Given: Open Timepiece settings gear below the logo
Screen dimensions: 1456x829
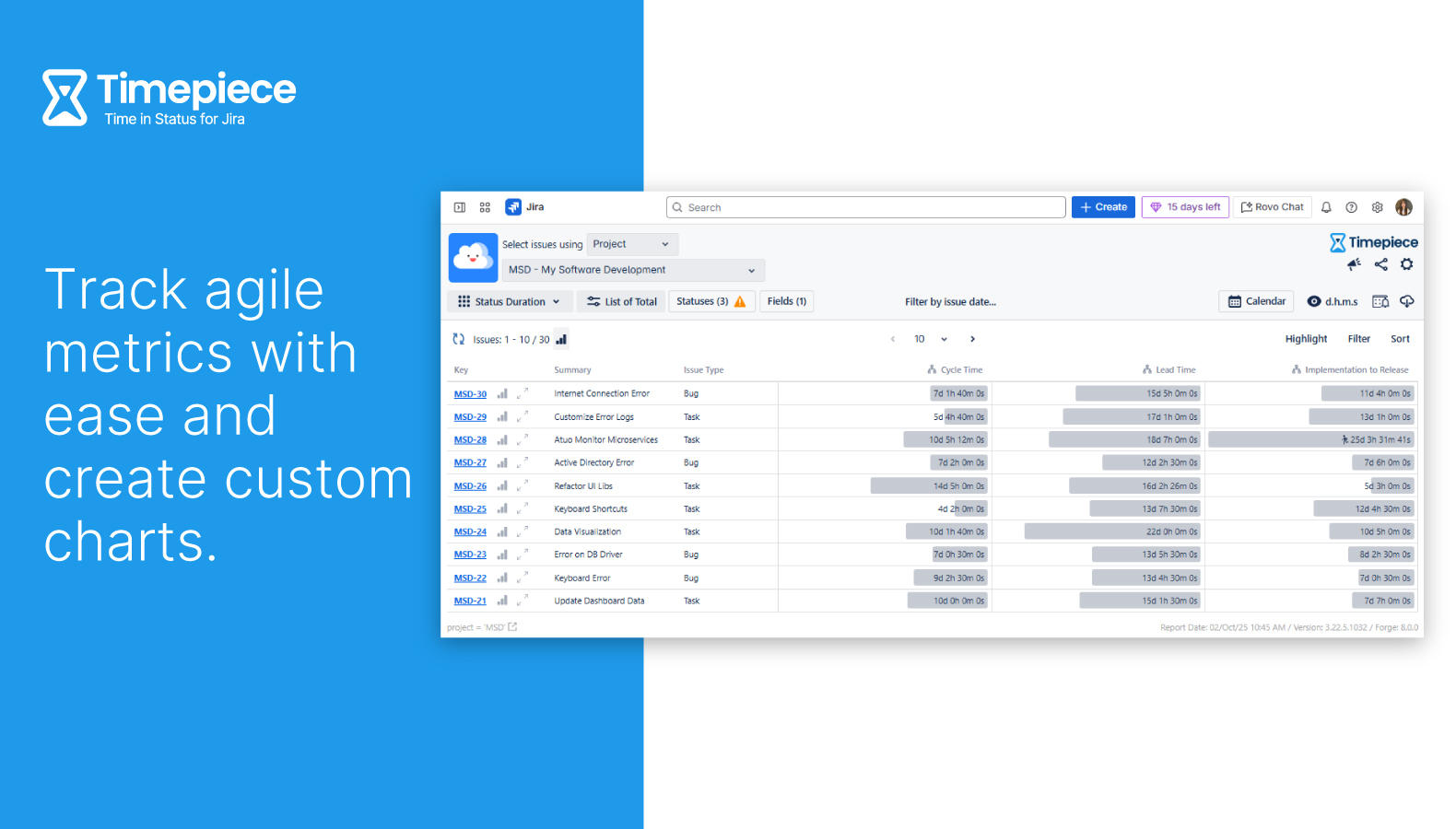Looking at the screenshot, I should pyautogui.click(x=1406, y=264).
